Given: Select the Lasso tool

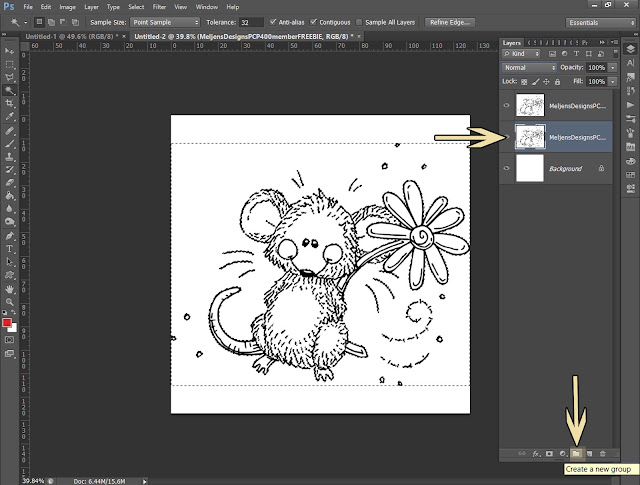Looking at the screenshot, I should [x=9, y=78].
